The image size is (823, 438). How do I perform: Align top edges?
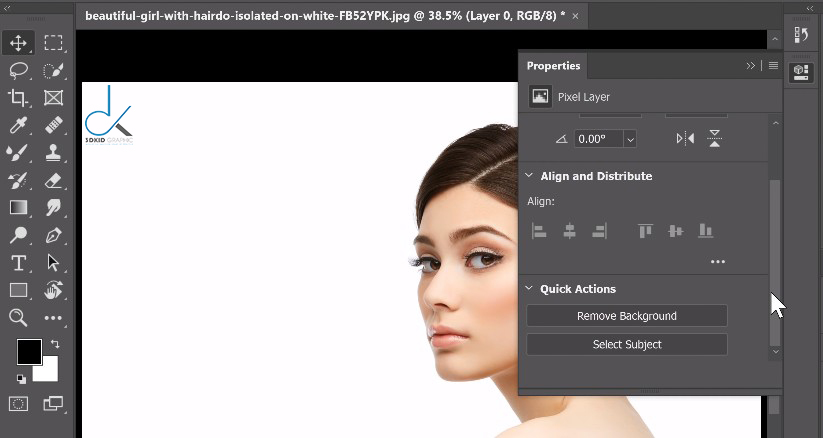645,231
